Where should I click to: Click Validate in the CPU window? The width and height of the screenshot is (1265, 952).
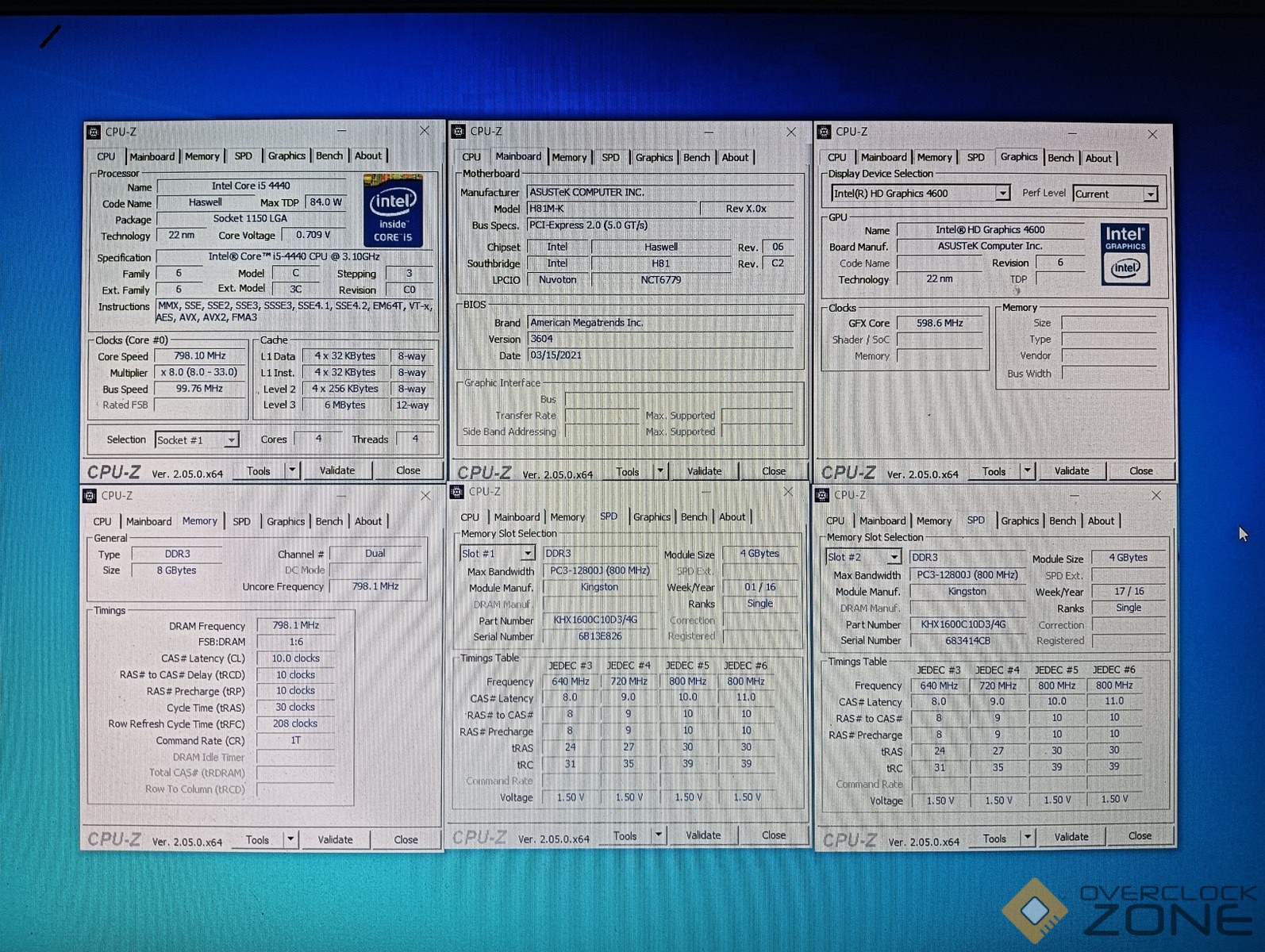click(337, 470)
